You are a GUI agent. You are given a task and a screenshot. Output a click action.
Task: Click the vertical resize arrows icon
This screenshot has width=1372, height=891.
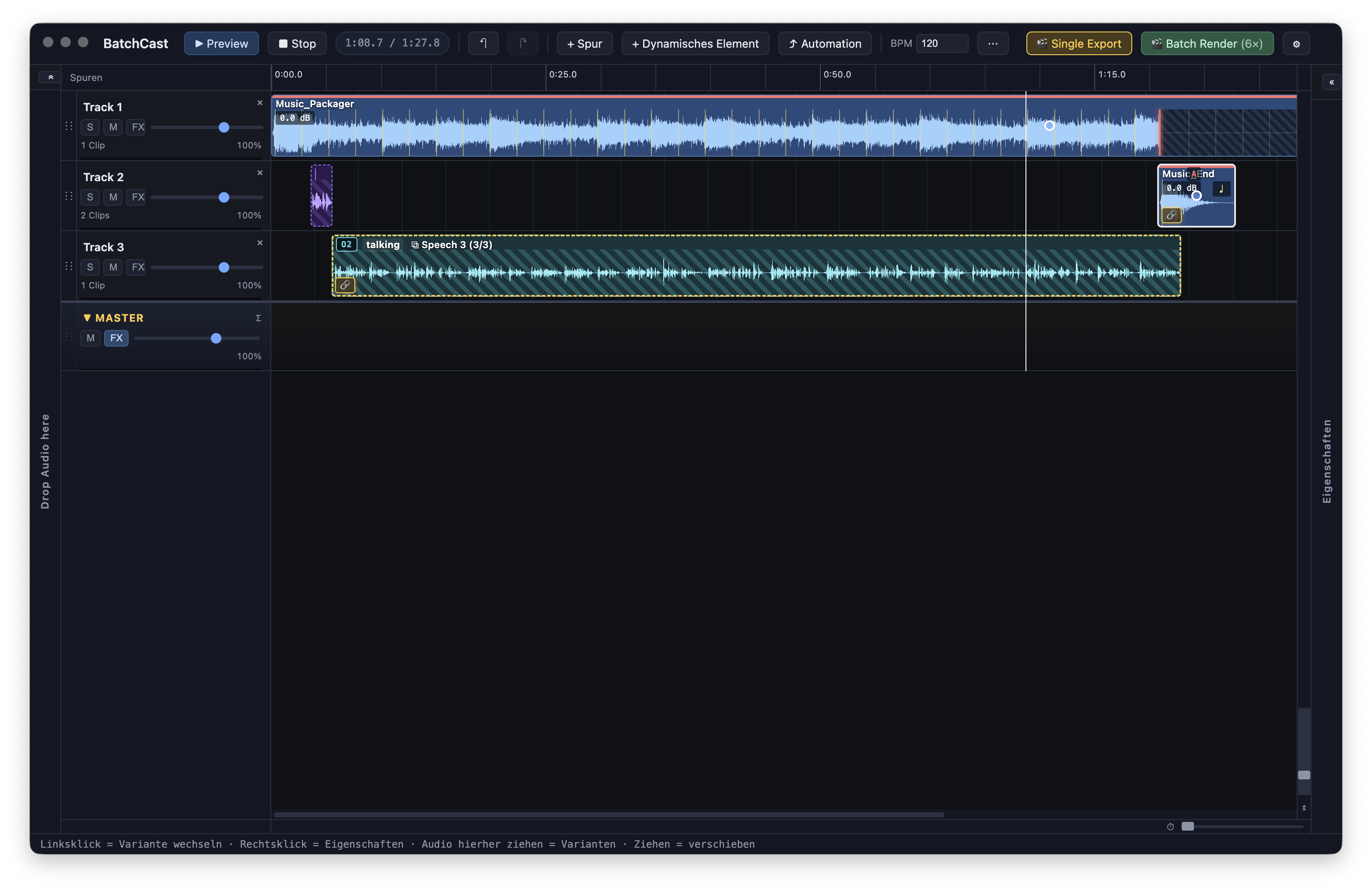tap(1303, 808)
